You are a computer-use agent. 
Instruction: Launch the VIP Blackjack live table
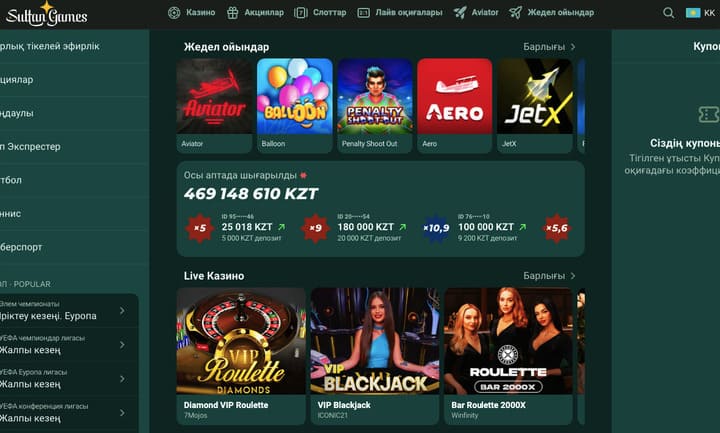coord(375,356)
